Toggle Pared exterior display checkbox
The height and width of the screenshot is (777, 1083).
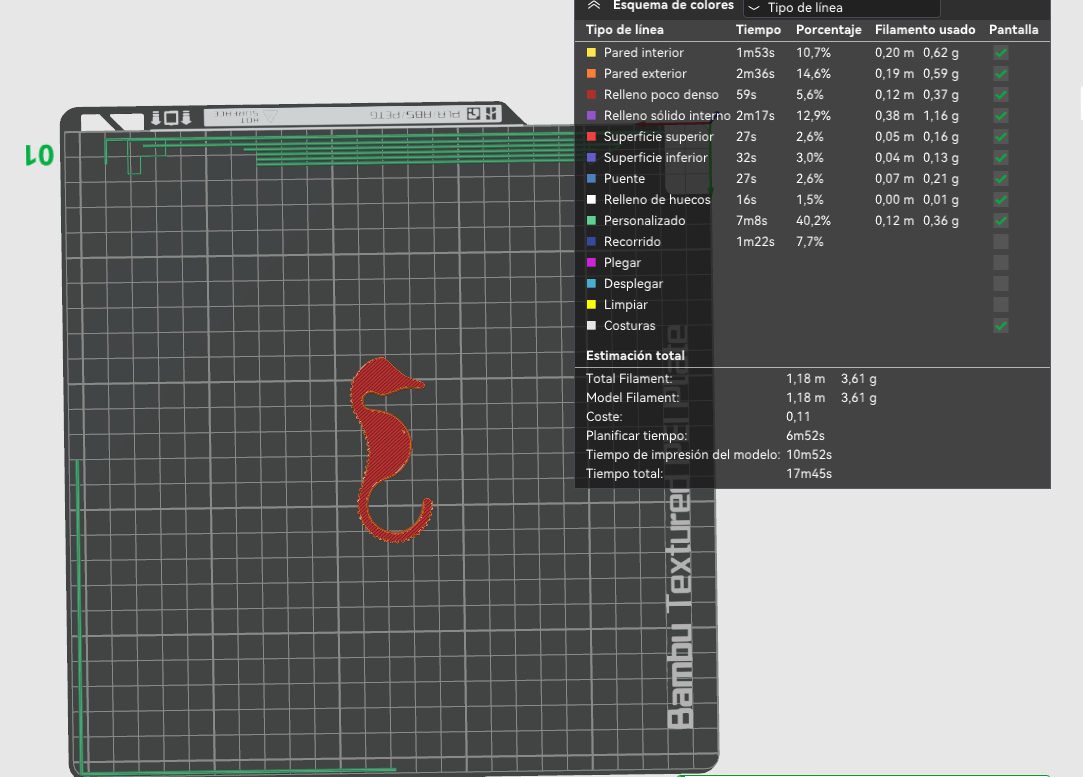click(1000, 74)
